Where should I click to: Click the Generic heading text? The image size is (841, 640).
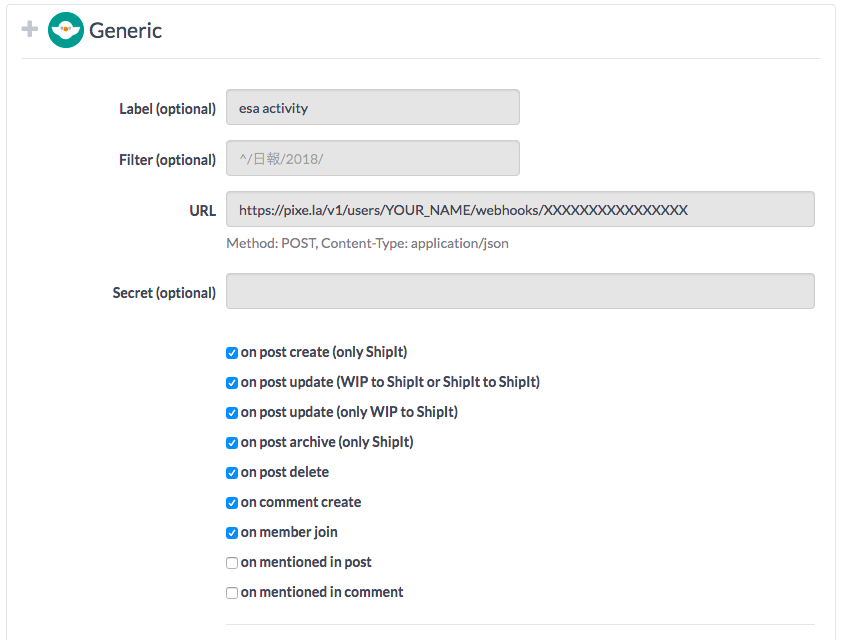pos(125,30)
